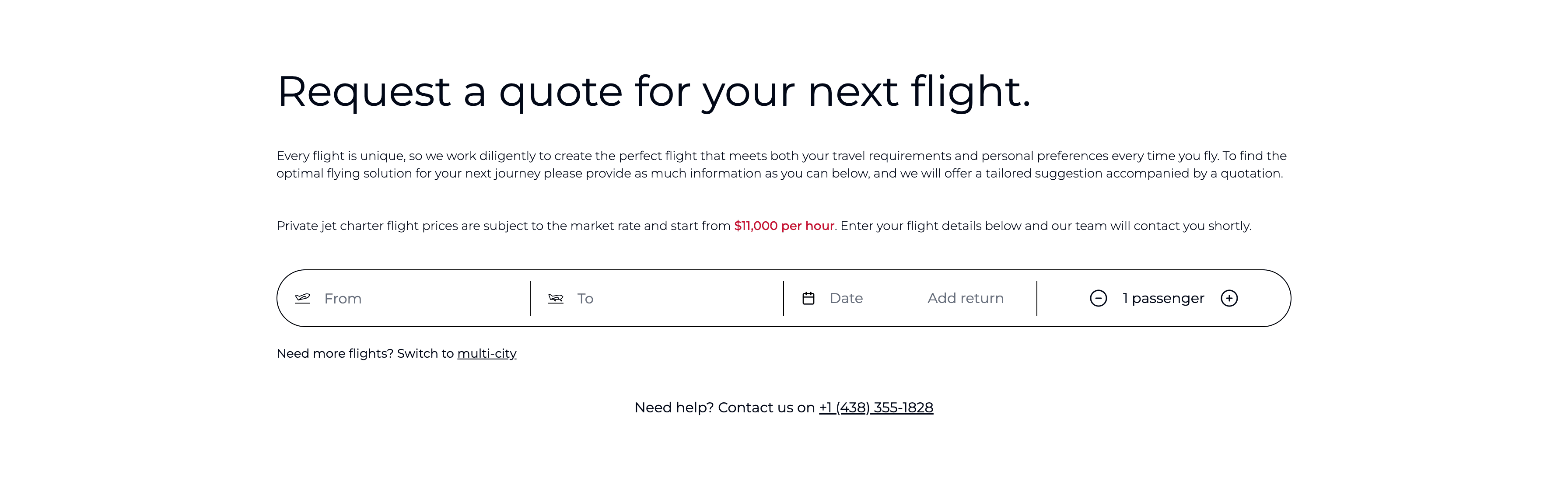Screen dimensions: 1568x488
Task: Call the +1 (438) 355-1828 phone link
Action: click(x=876, y=408)
